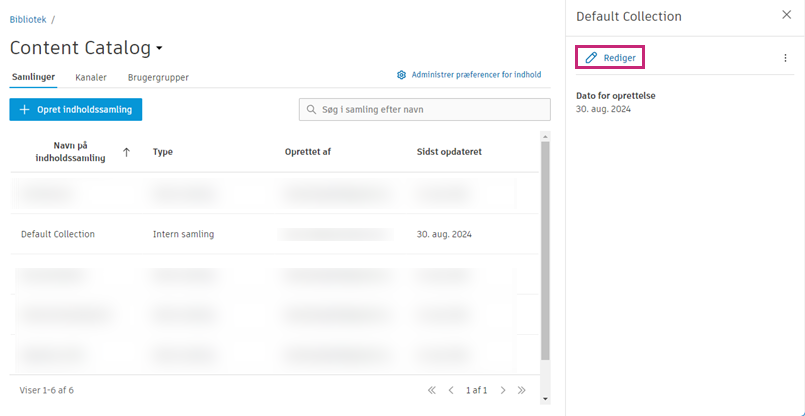Select the Samlinger tab
This screenshot has width=805, height=416.
coord(33,77)
